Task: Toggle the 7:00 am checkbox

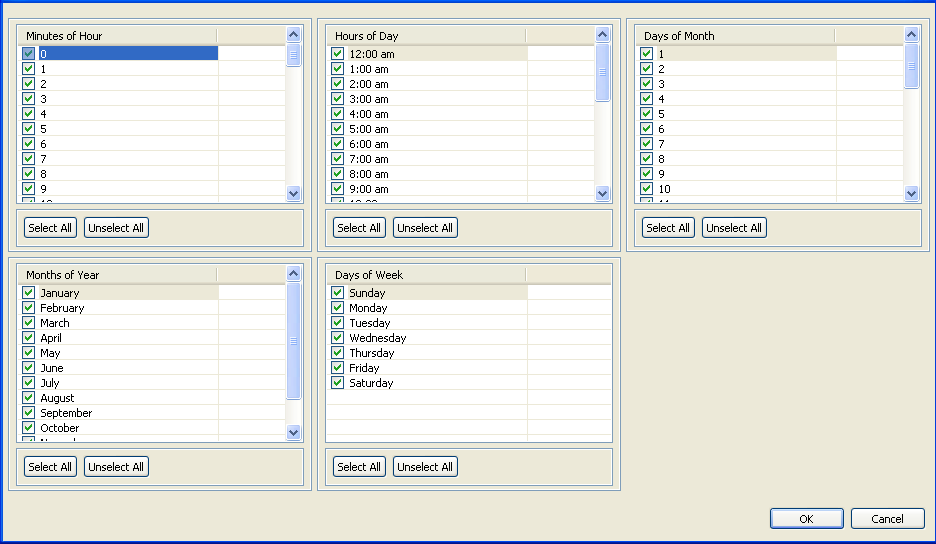Action: (x=337, y=158)
